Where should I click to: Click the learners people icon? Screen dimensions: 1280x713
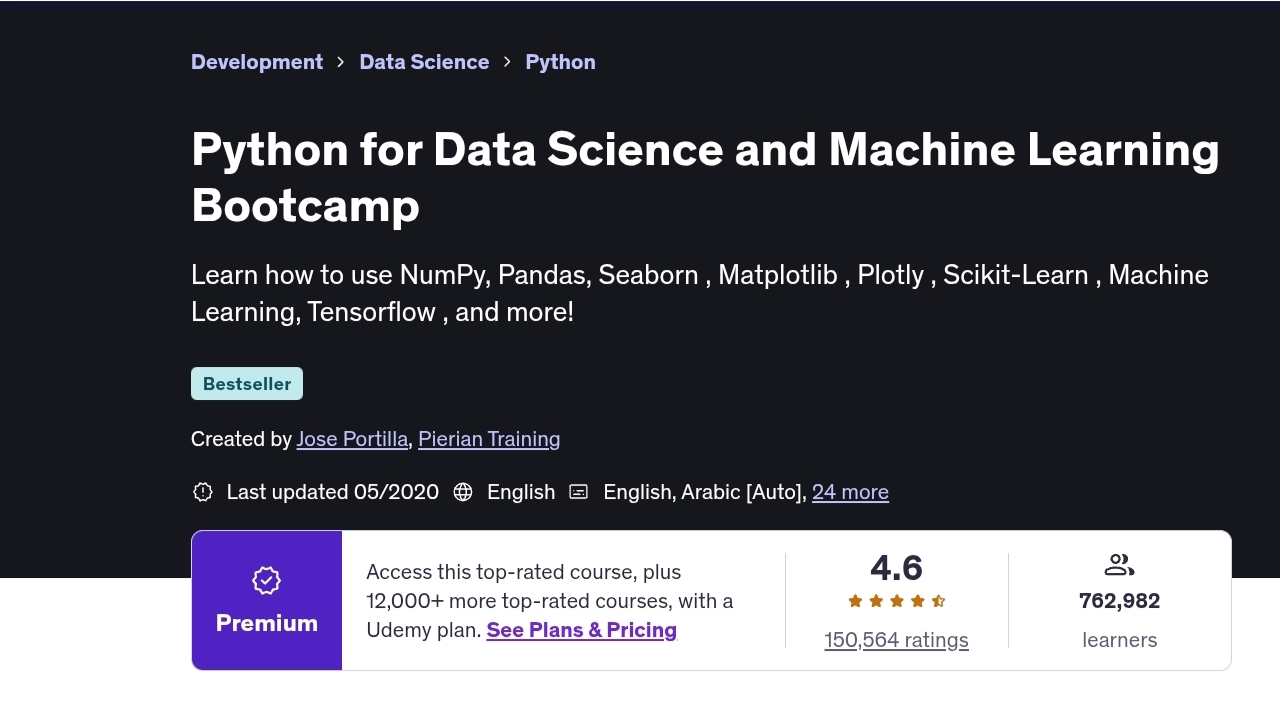1119,566
